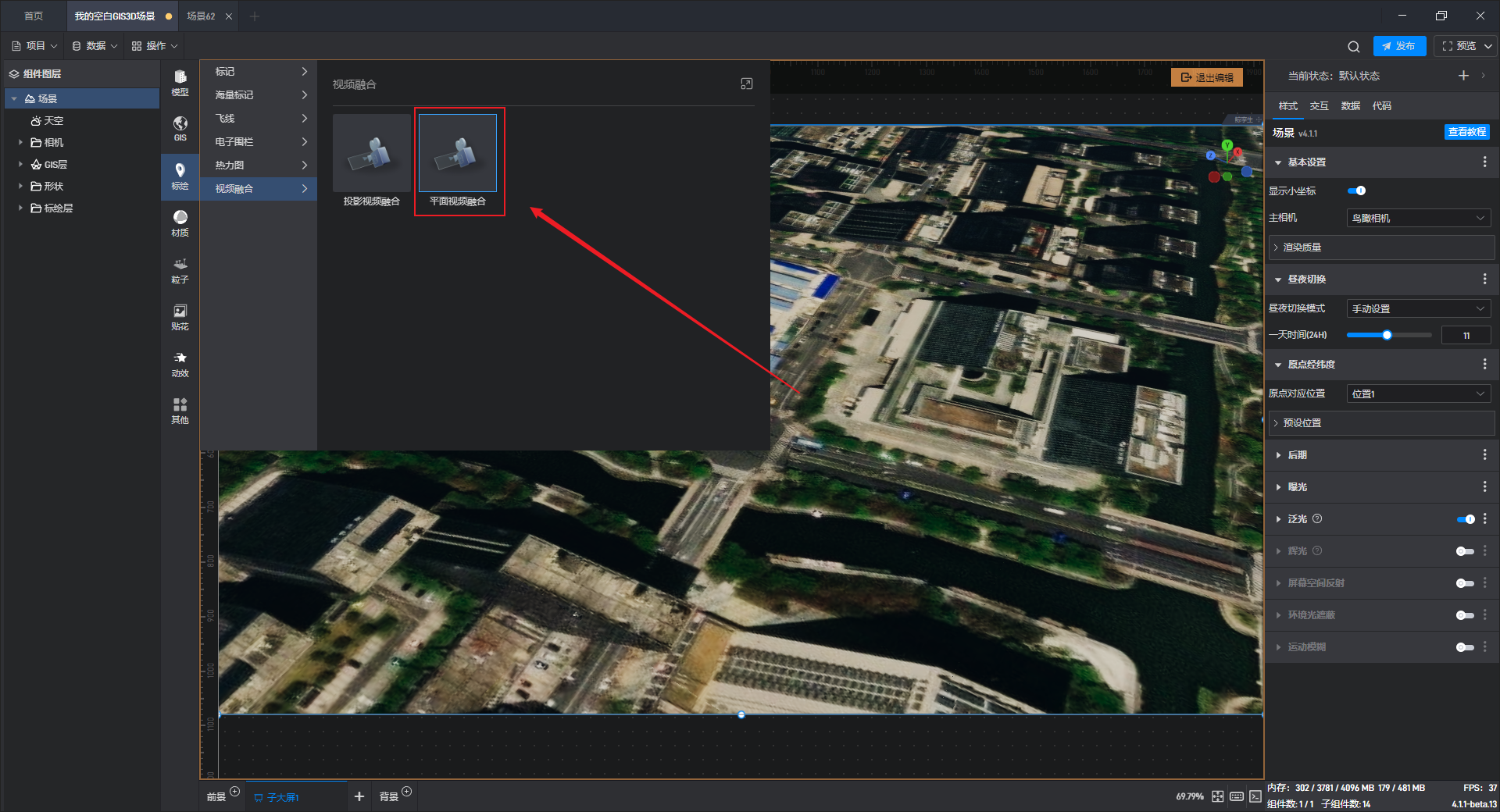Image resolution: width=1500 pixels, height=812 pixels.
Task: Open the 模型 (model) component category
Action: pos(180,83)
